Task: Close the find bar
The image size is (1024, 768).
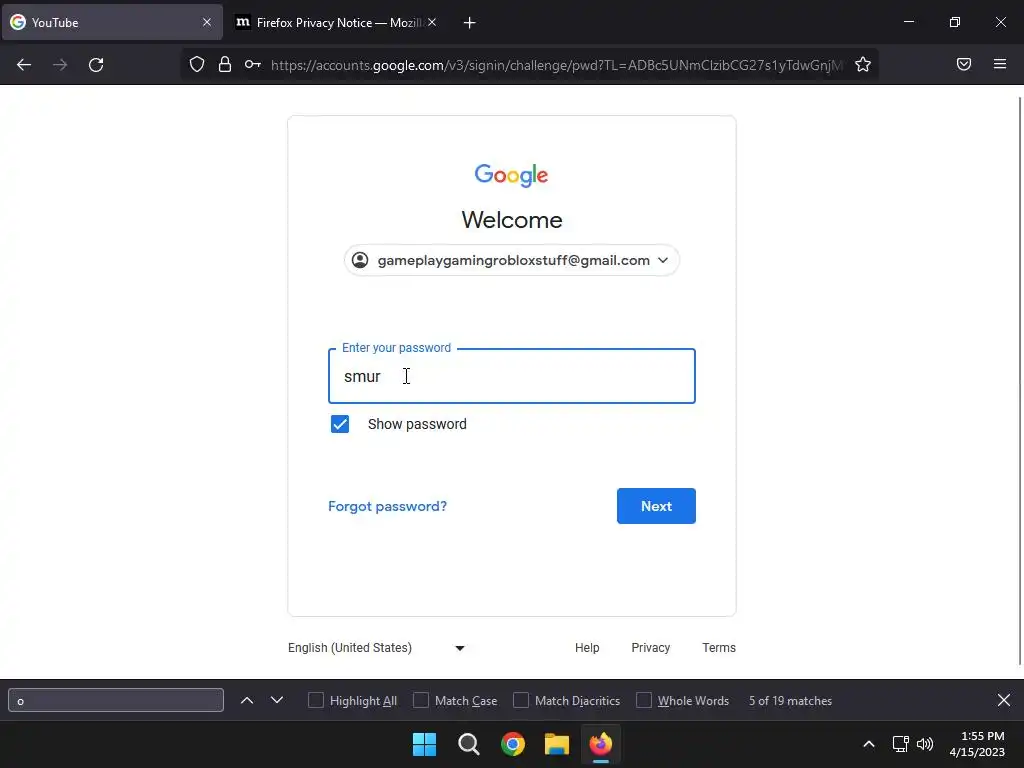Action: pyautogui.click(x=1004, y=700)
